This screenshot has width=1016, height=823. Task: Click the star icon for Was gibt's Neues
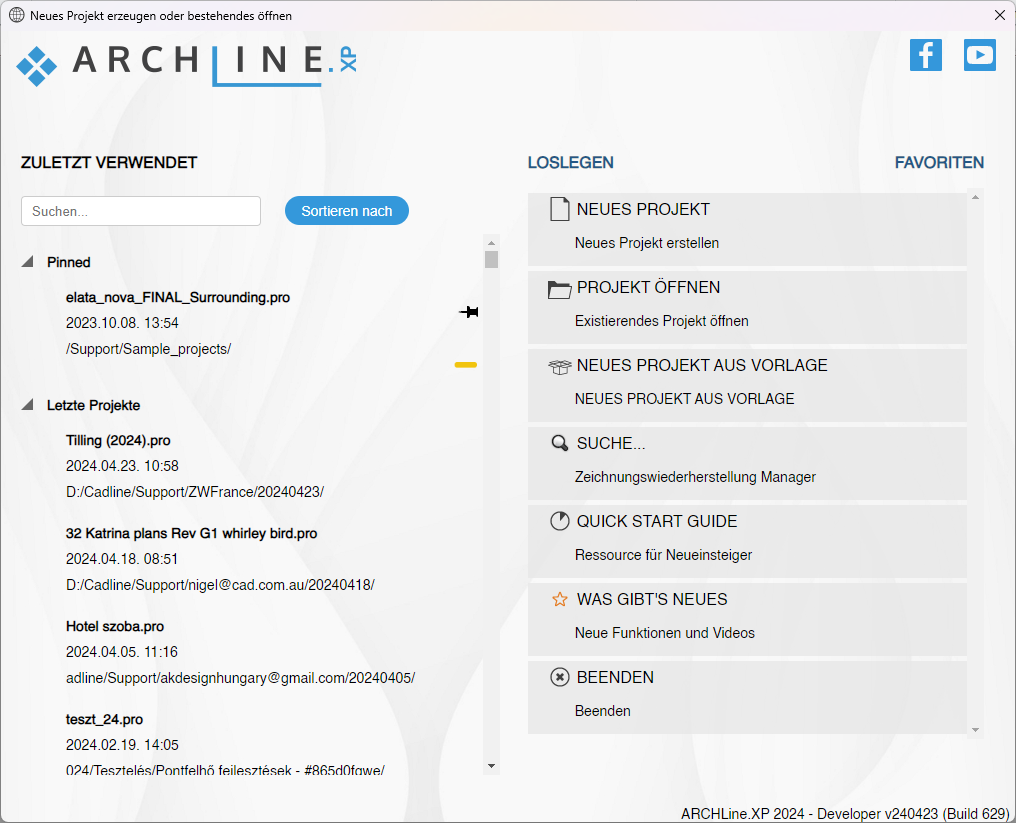(x=560, y=600)
